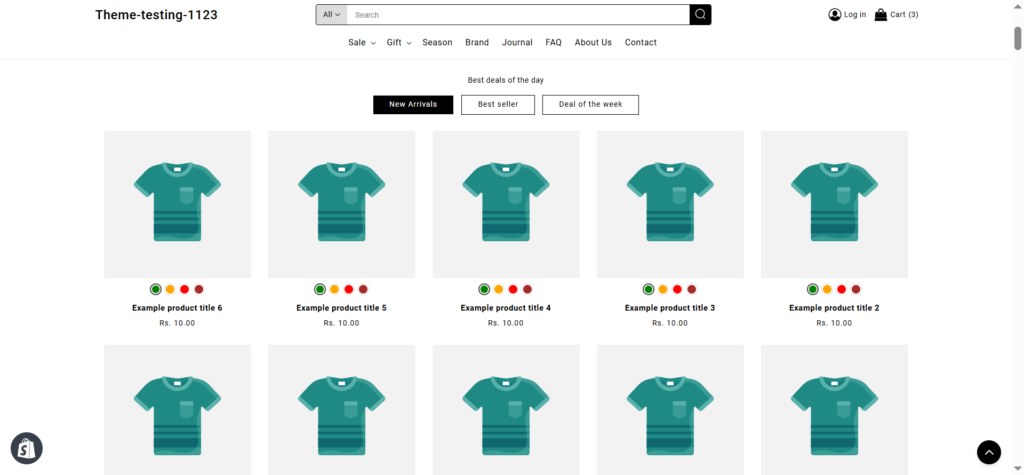The width and height of the screenshot is (1024, 475).
Task: Open Example product title 2 link
Action: (x=834, y=308)
